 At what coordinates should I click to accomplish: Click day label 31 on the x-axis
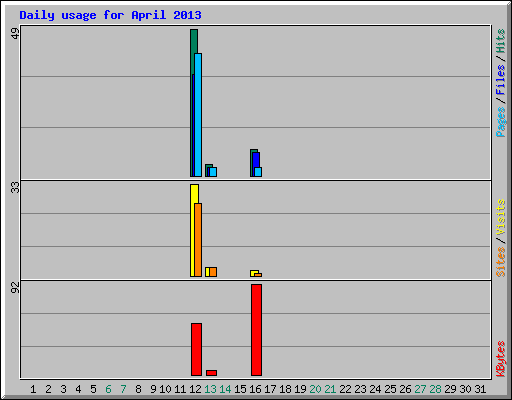(x=480, y=389)
